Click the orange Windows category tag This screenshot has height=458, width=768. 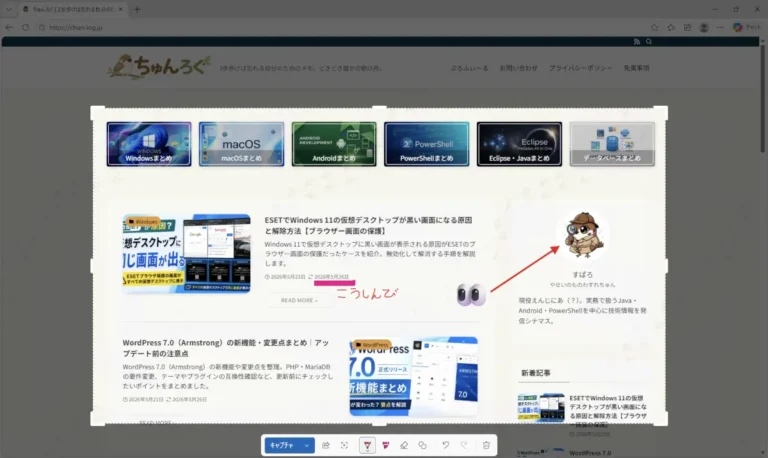[x=143, y=222]
